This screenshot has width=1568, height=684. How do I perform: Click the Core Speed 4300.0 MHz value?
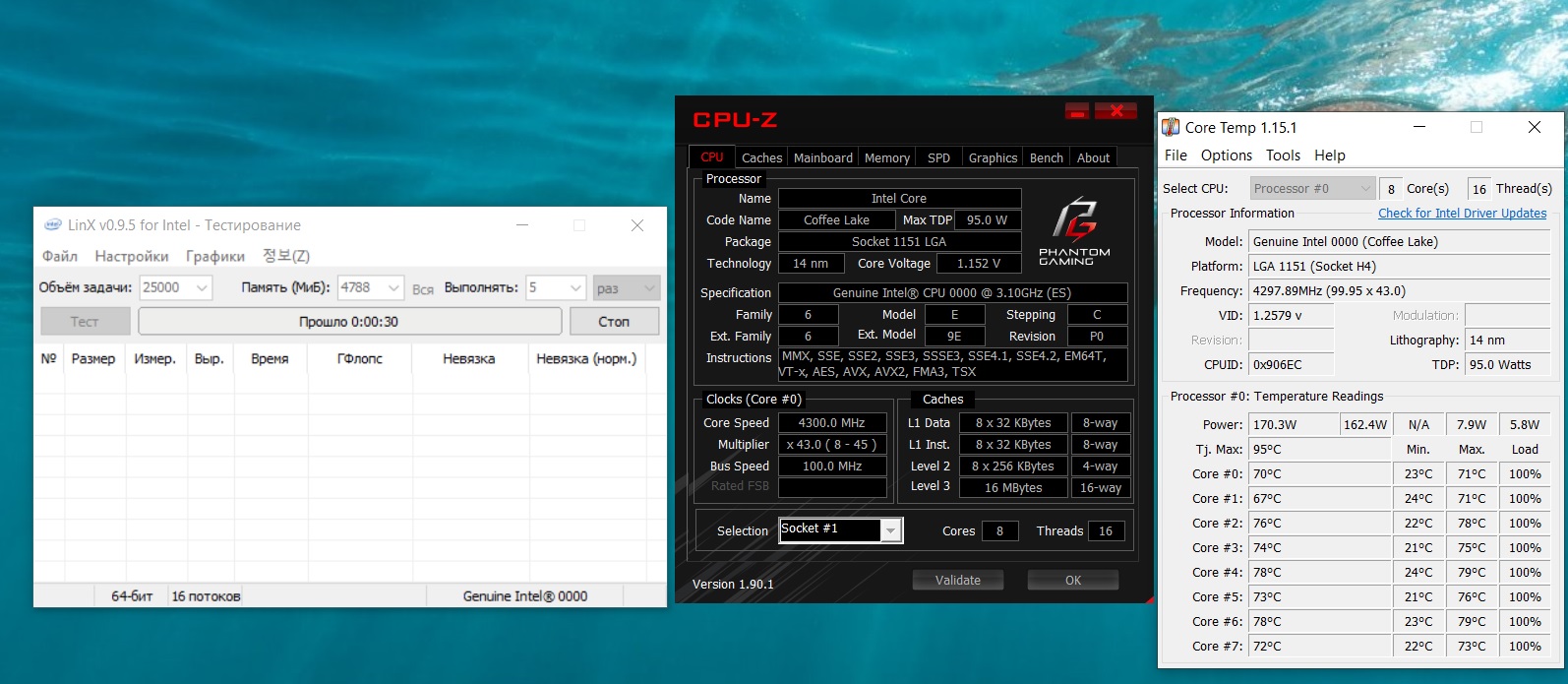832,423
